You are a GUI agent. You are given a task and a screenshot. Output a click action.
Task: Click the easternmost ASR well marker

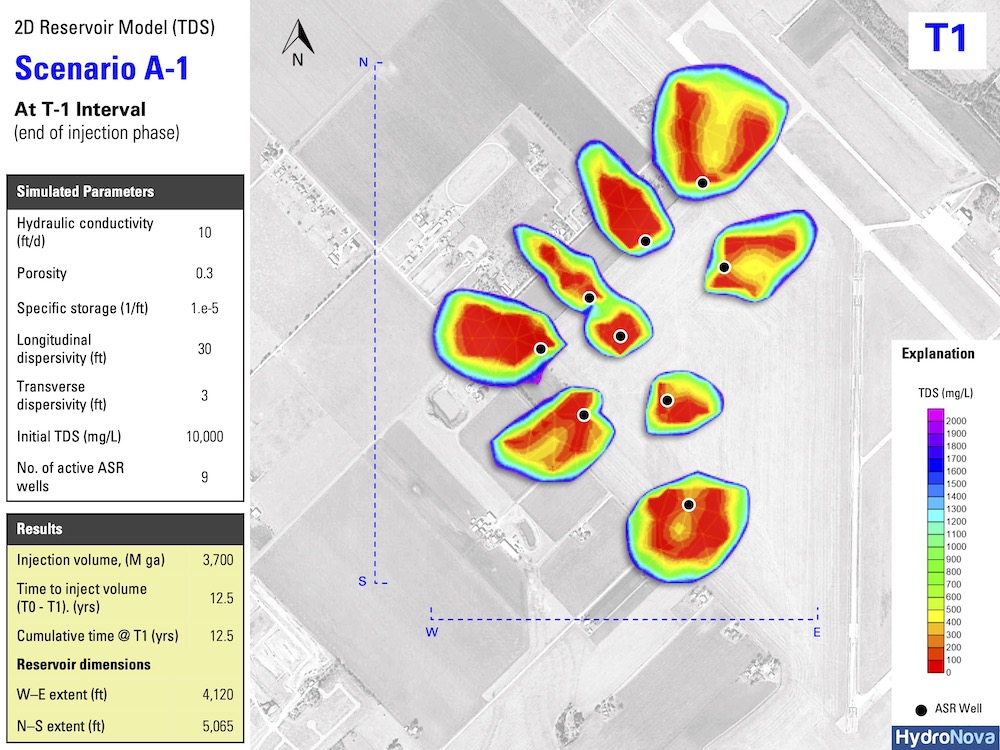tap(724, 267)
